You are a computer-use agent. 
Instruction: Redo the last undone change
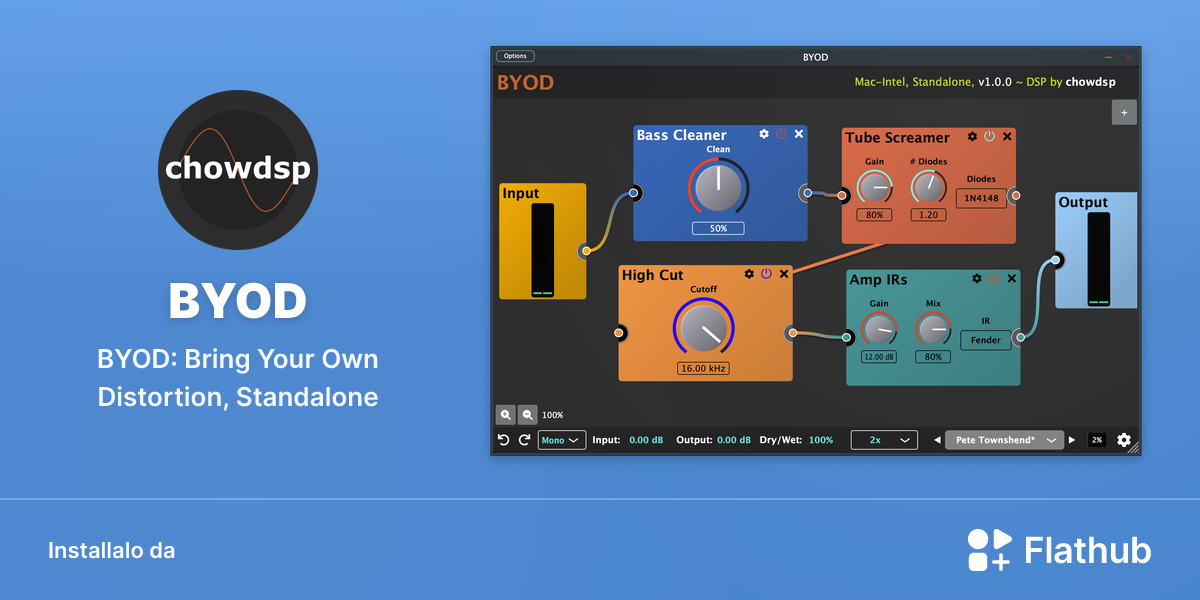524,440
